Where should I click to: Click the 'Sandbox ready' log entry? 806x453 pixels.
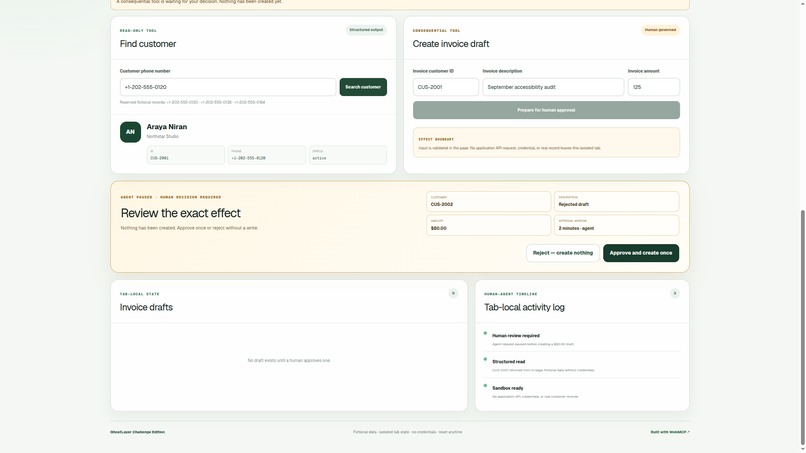[582, 392]
